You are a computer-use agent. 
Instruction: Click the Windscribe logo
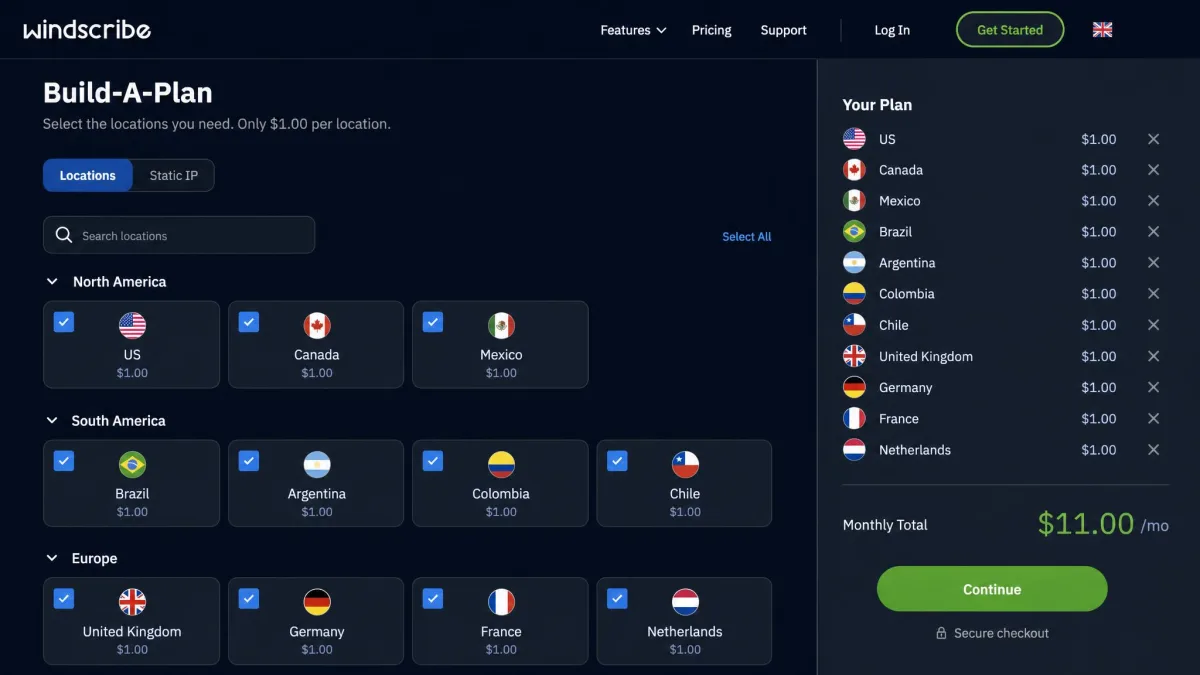87,30
